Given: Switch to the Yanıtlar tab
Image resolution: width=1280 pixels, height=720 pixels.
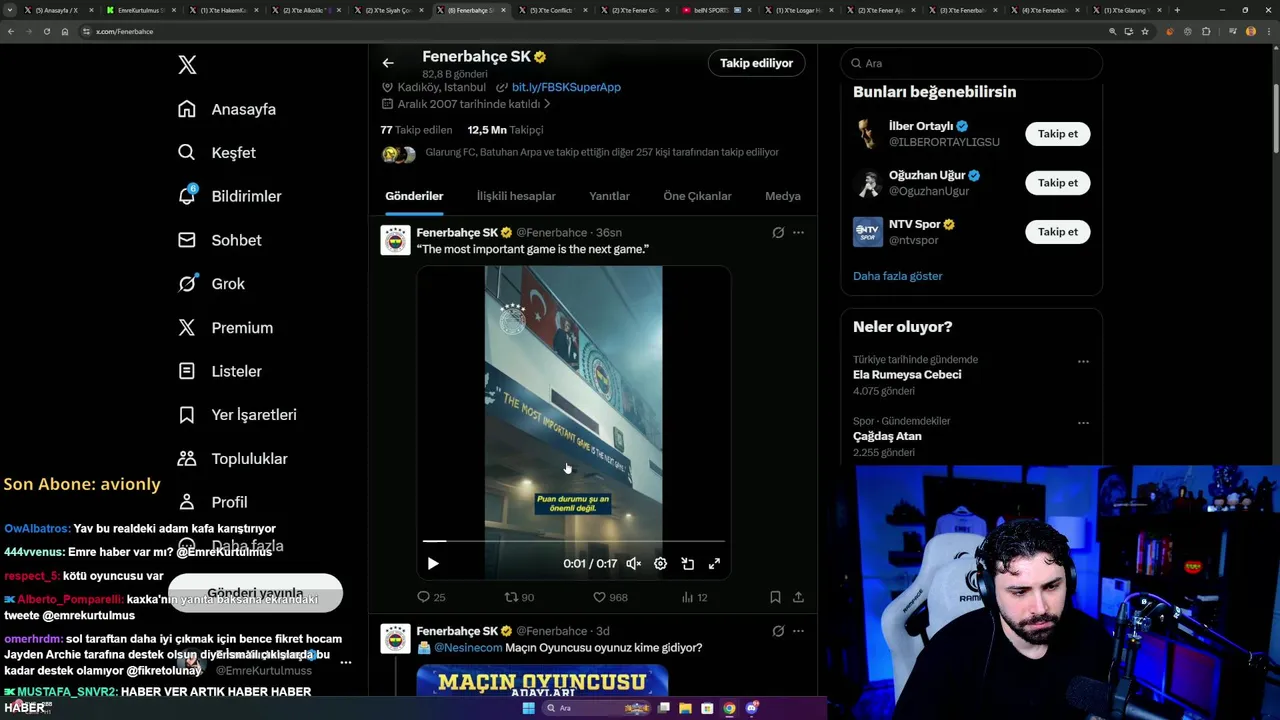Looking at the screenshot, I should click(x=609, y=196).
